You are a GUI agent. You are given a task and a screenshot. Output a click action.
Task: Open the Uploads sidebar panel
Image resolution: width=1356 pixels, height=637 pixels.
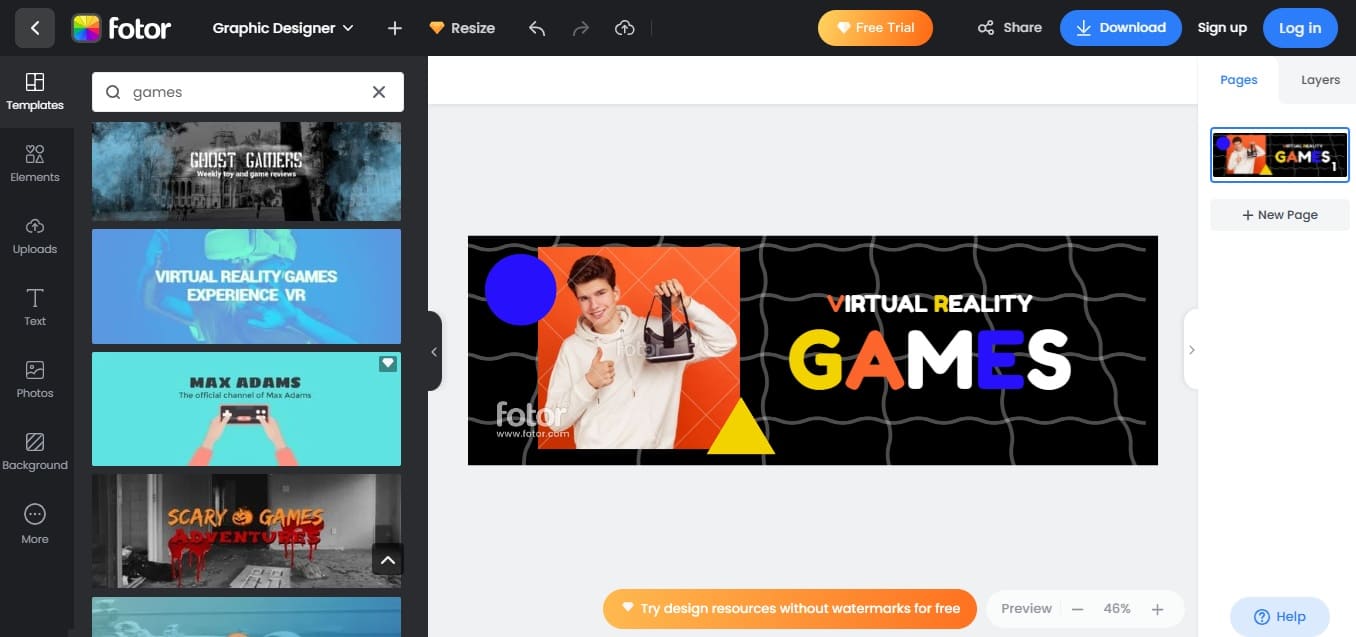click(x=35, y=236)
